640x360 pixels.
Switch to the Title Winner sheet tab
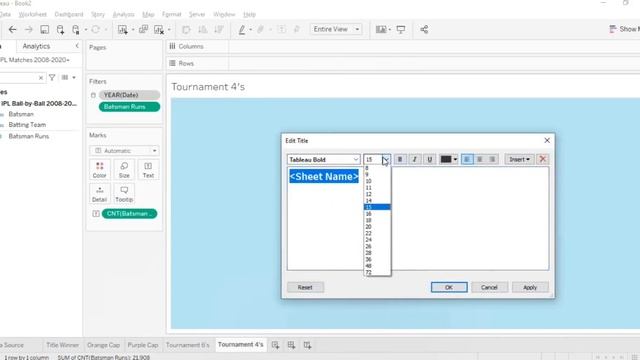[62, 345]
